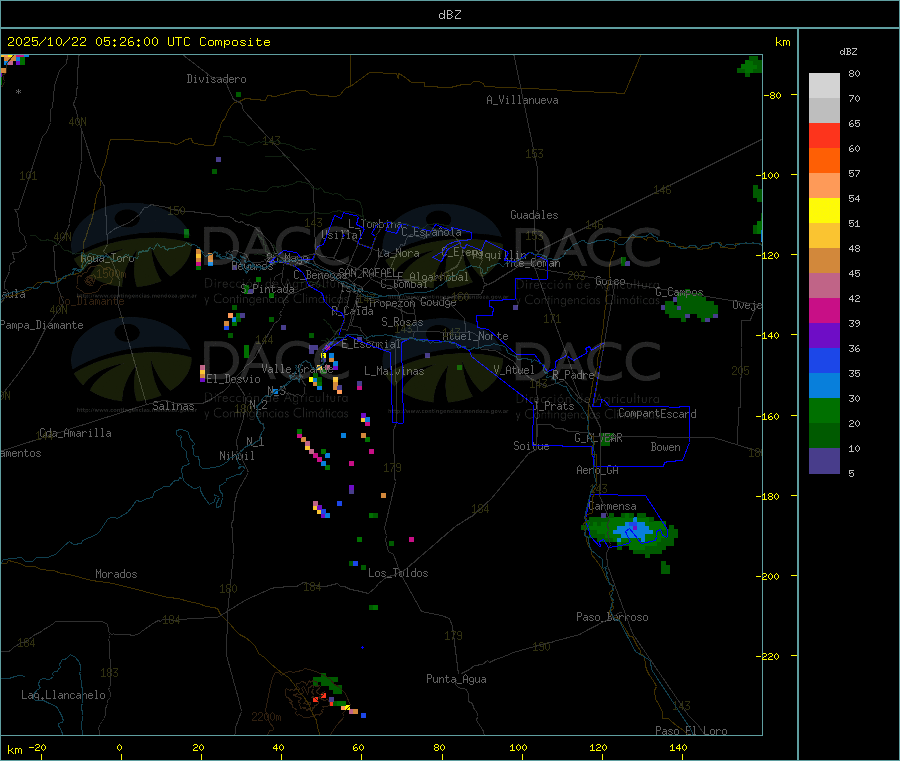Click the Atuel_Norte label
The image size is (900, 761).
475,336
